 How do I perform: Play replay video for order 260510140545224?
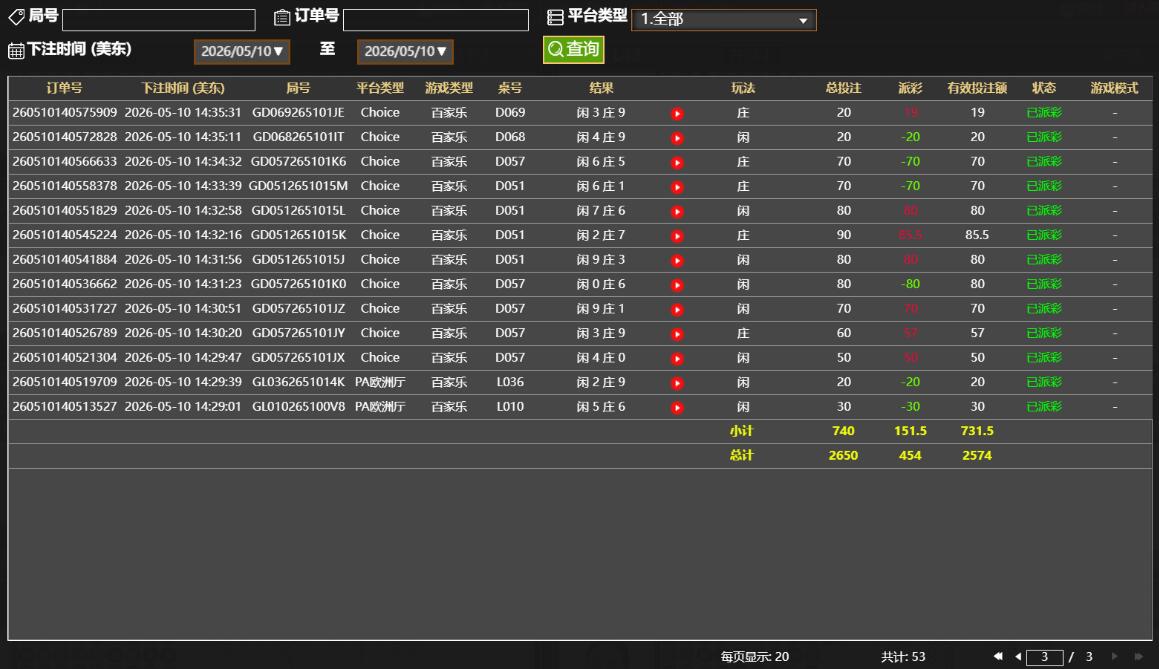[x=677, y=236]
